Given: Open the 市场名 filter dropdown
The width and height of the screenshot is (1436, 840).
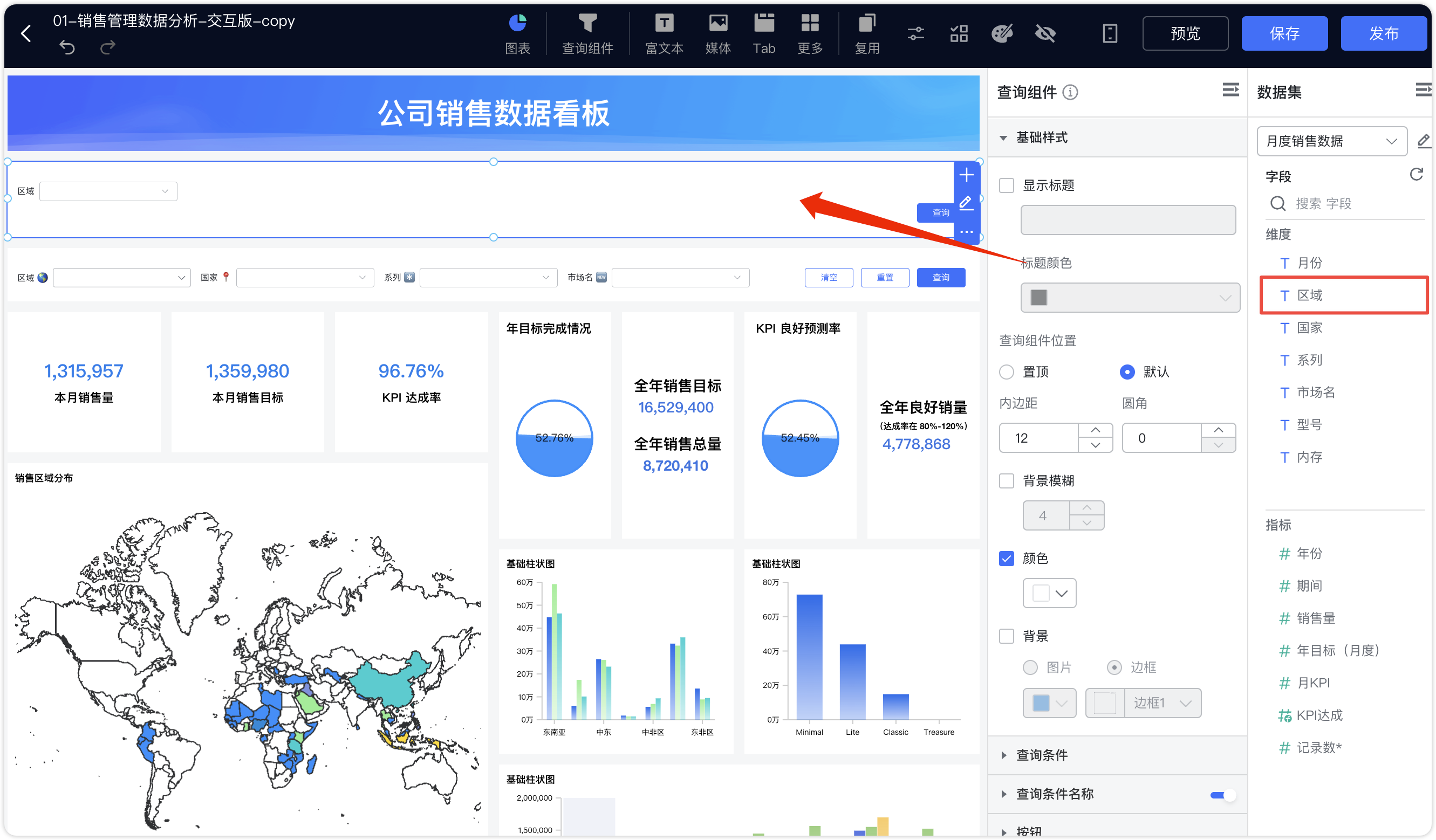Looking at the screenshot, I should [680, 278].
